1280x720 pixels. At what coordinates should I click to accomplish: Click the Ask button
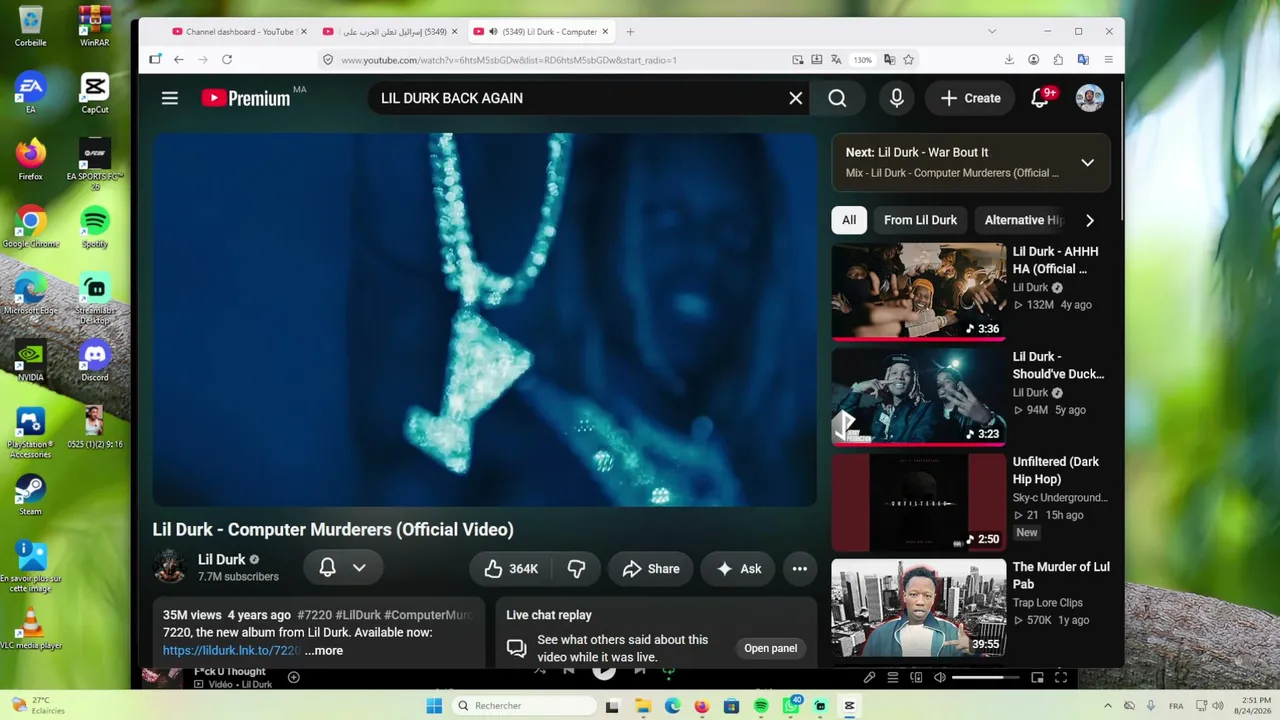[739, 569]
